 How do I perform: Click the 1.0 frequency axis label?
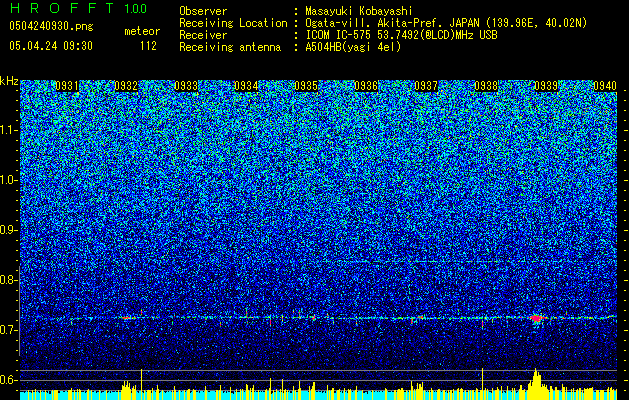pyautogui.click(x=9, y=180)
